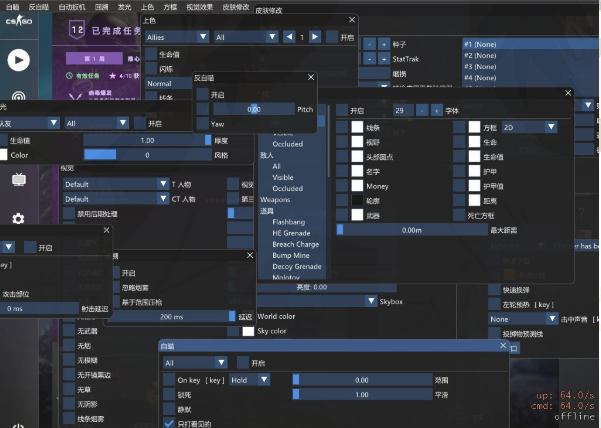
Task: Open the watch TV icon in sidebar
Action: click(18, 179)
